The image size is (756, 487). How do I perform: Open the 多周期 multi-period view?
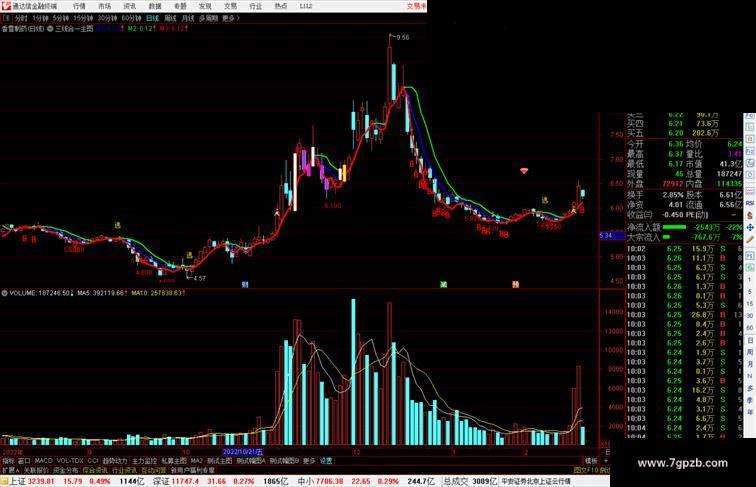pyautogui.click(x=208, y=18)
